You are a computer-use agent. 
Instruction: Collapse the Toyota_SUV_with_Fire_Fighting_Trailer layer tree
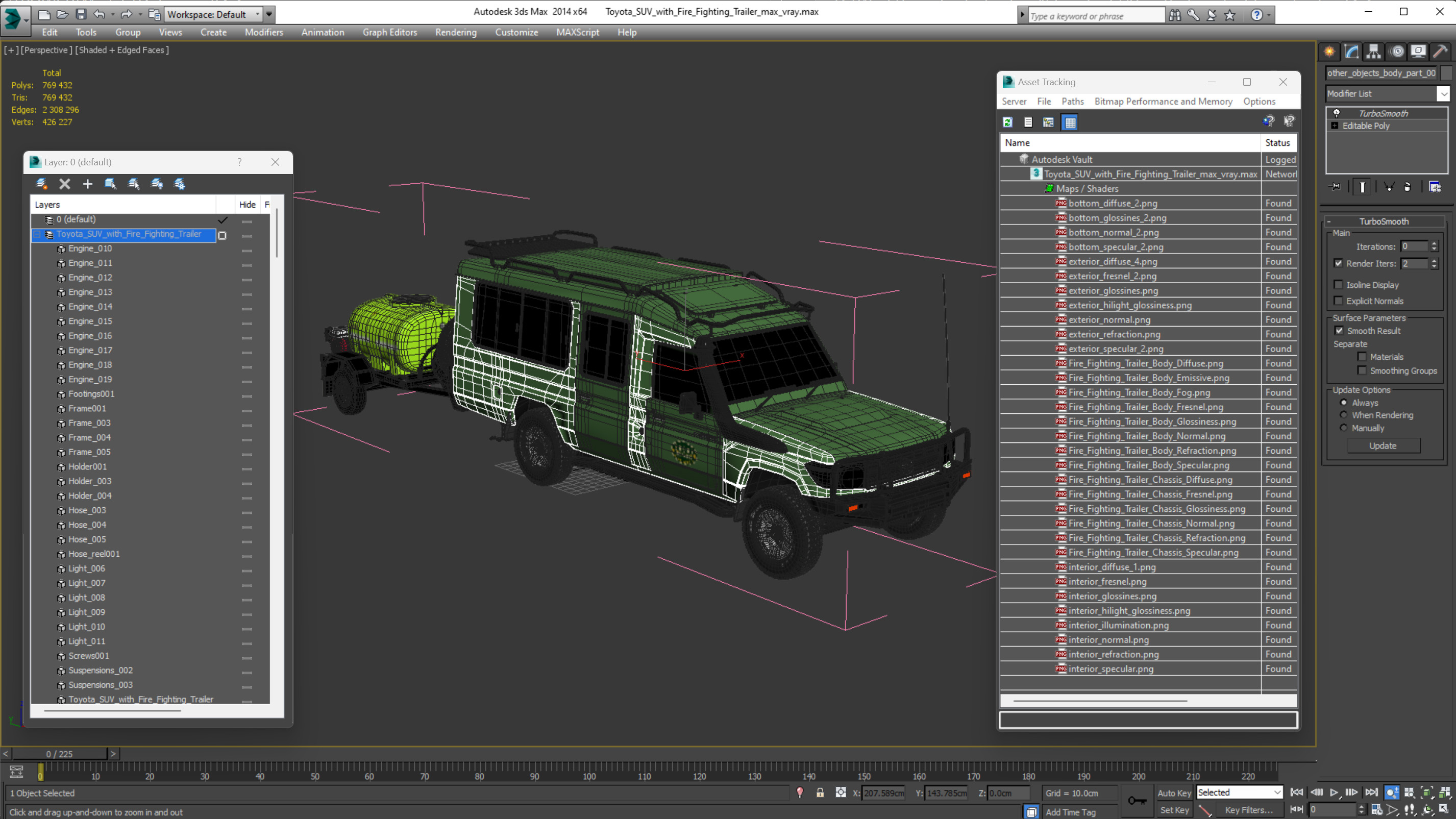coord(37,234)
